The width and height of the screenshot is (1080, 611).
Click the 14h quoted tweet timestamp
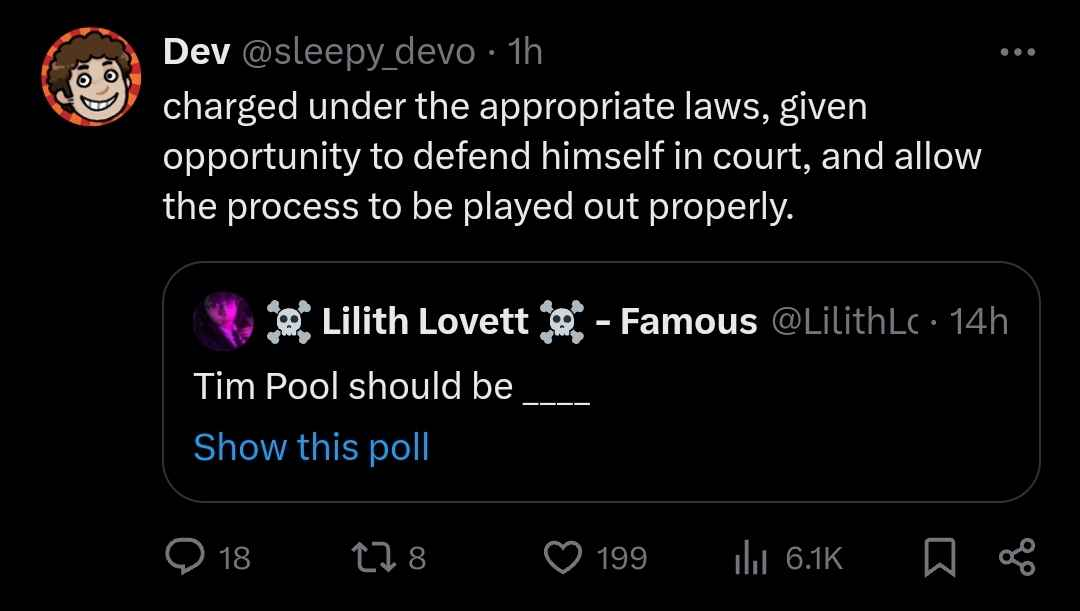click(979, 321)
